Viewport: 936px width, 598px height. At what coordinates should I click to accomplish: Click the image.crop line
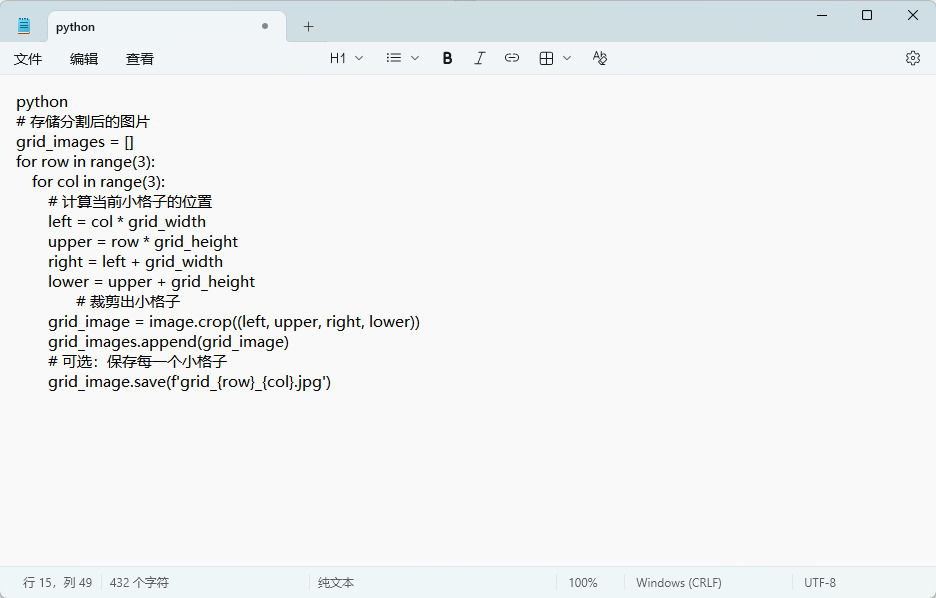[x=234, y=322]
